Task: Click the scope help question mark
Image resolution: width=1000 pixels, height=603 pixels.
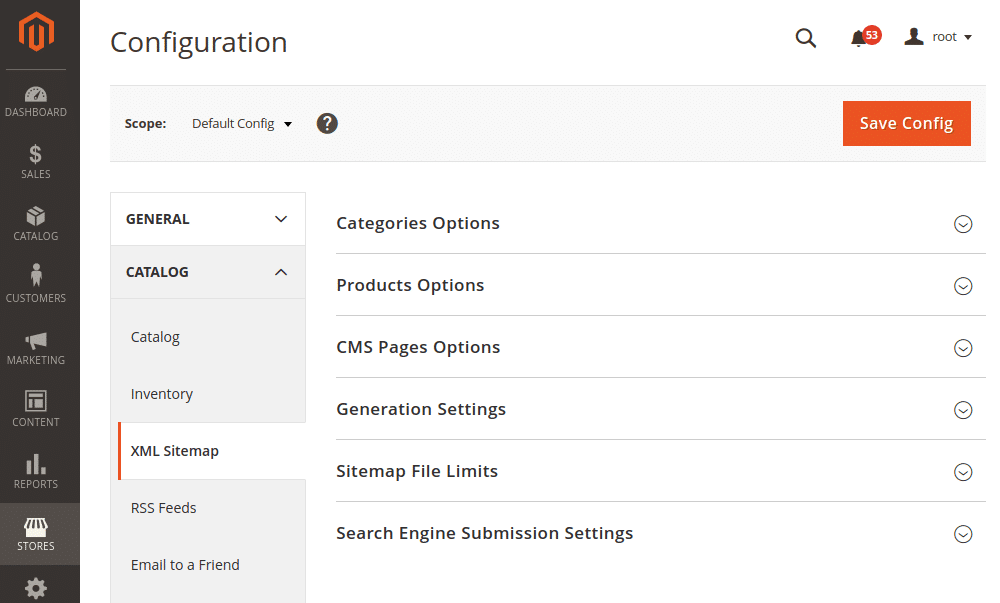Action: (x=327, y=123)
